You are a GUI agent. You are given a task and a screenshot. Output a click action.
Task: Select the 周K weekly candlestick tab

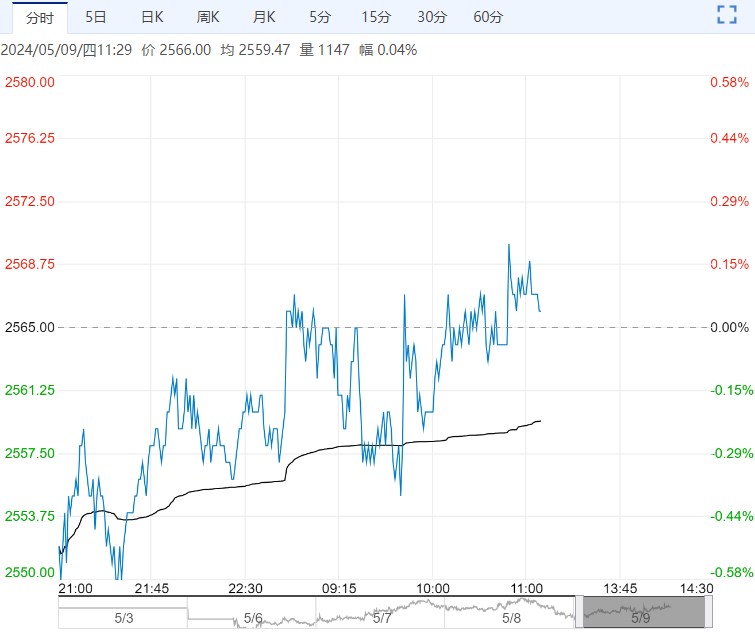(x=208, y=17)
